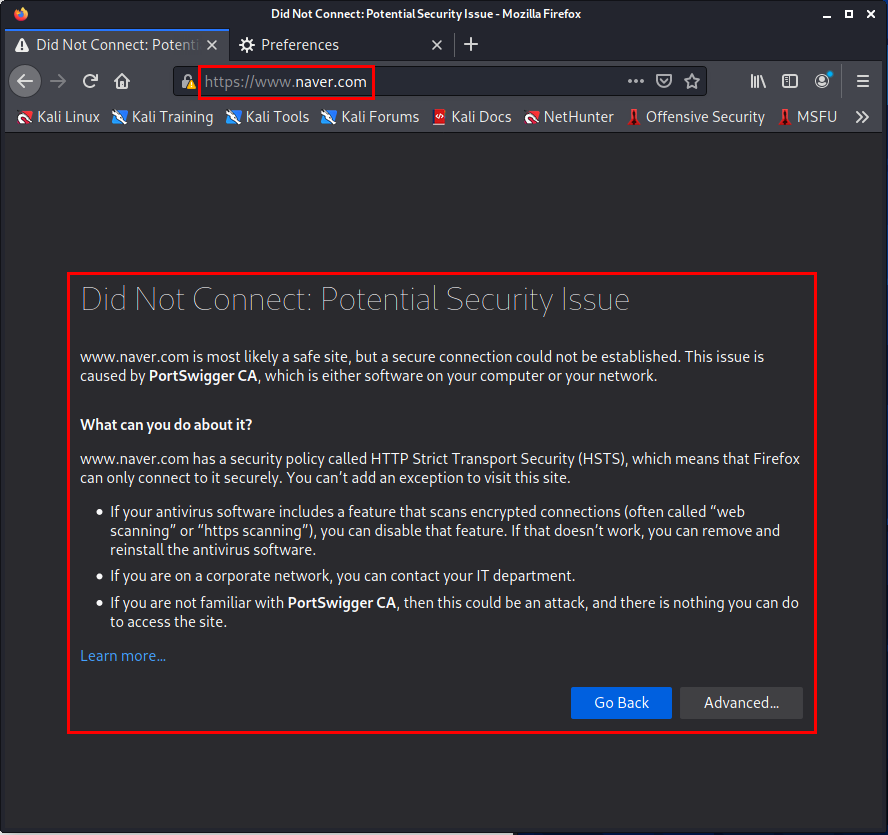This screenshot has height=835, width=888.
Task: Click the Firefox logo in title bar
Action: tap(21, 14)
